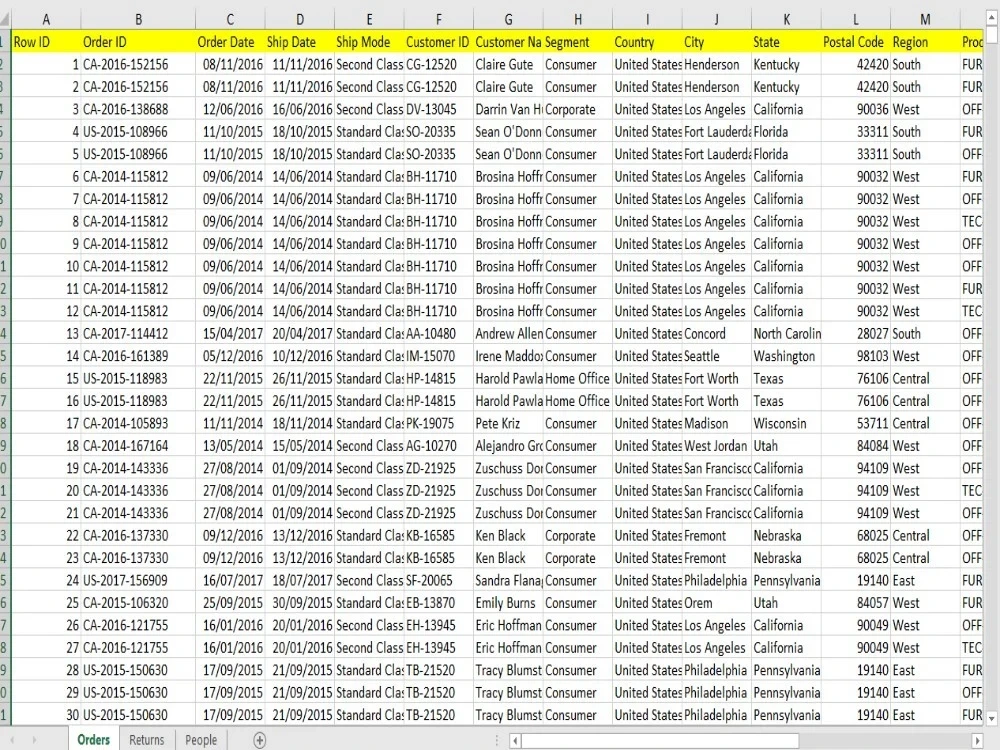
Task: Select customer ID cell DV-13045
Action: 439,110
